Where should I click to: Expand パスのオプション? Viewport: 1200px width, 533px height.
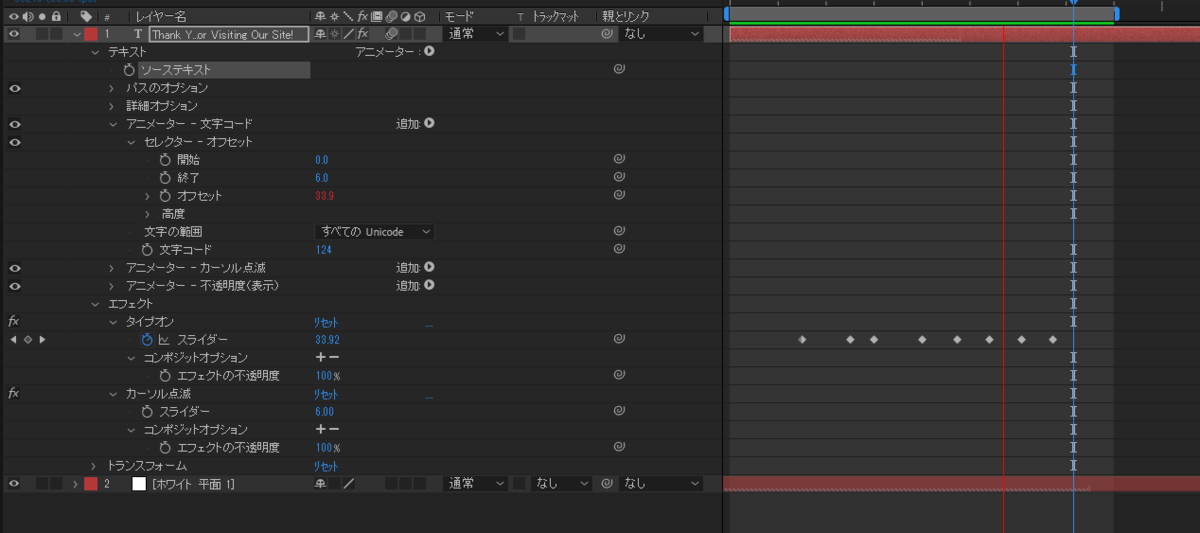(113, 88)
